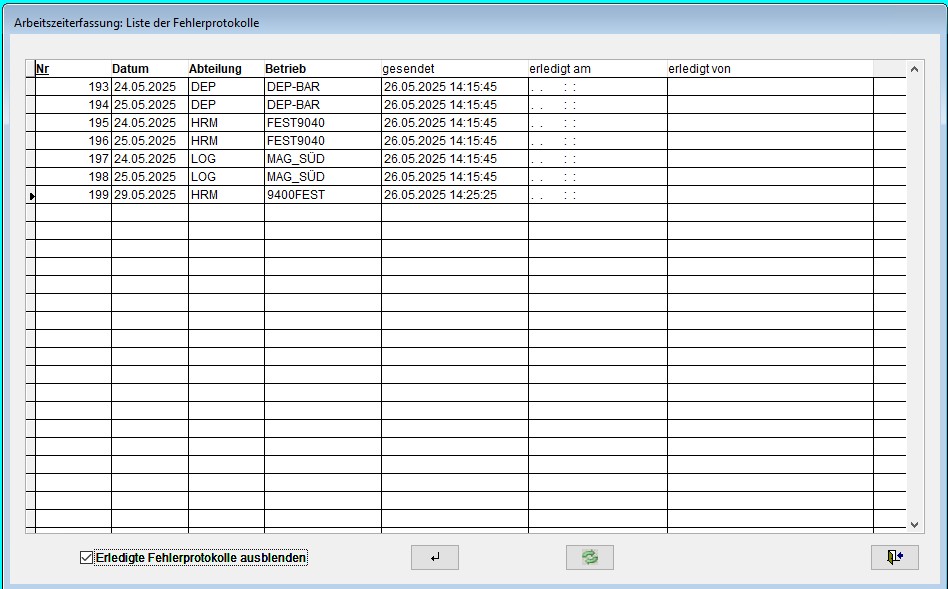Click erledigt von cell of row 195
Viewport: 948px width, 589px height.
(770, 123)
